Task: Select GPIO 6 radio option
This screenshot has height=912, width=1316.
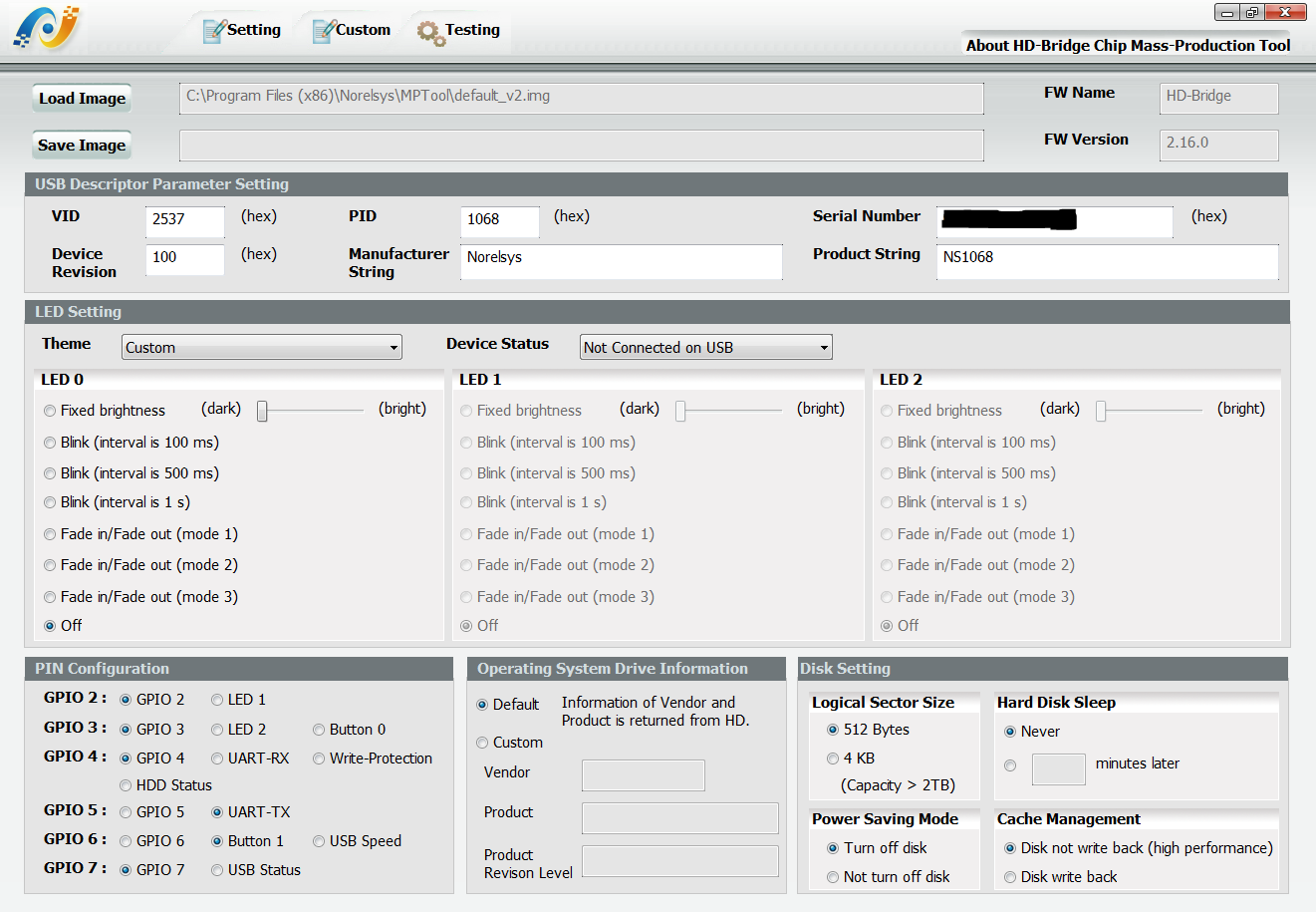Action: click(152, 841)
